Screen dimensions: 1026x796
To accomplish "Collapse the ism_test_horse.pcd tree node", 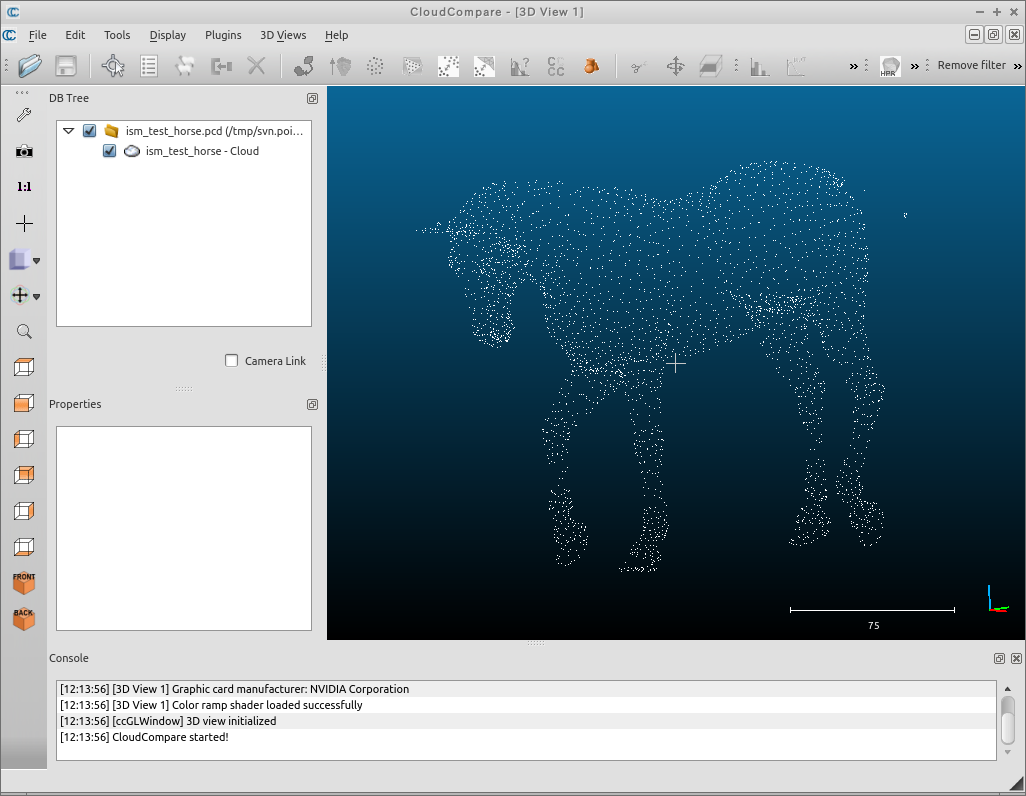I will click(x=69, y=131).
